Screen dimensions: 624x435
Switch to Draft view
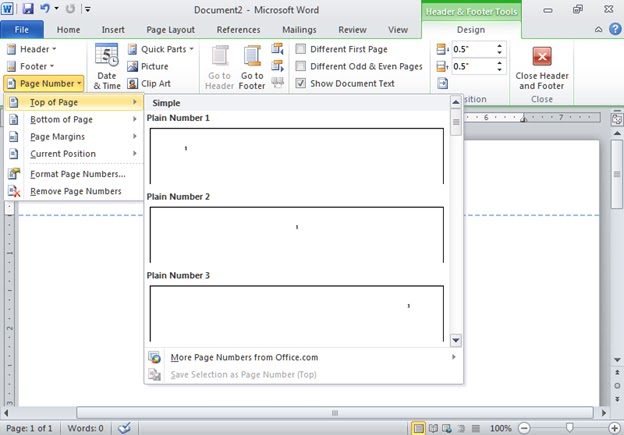click(475, 428)
